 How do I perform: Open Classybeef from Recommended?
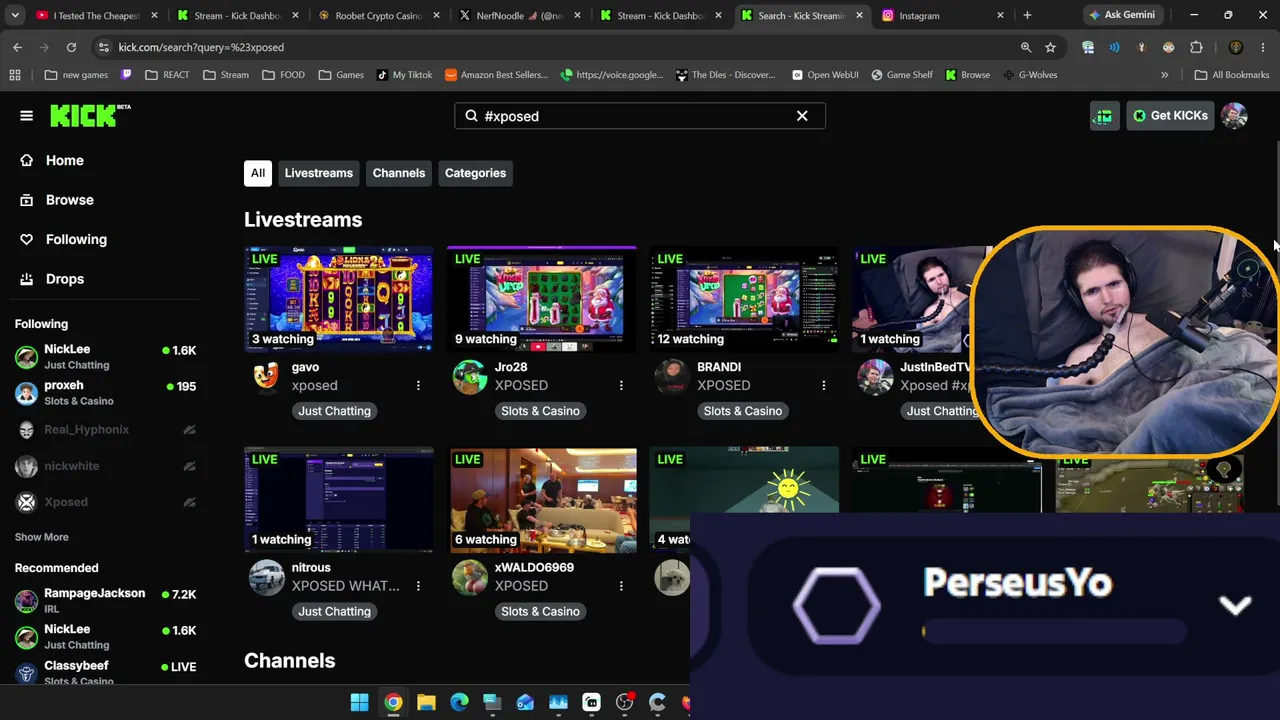pos(105,672)
